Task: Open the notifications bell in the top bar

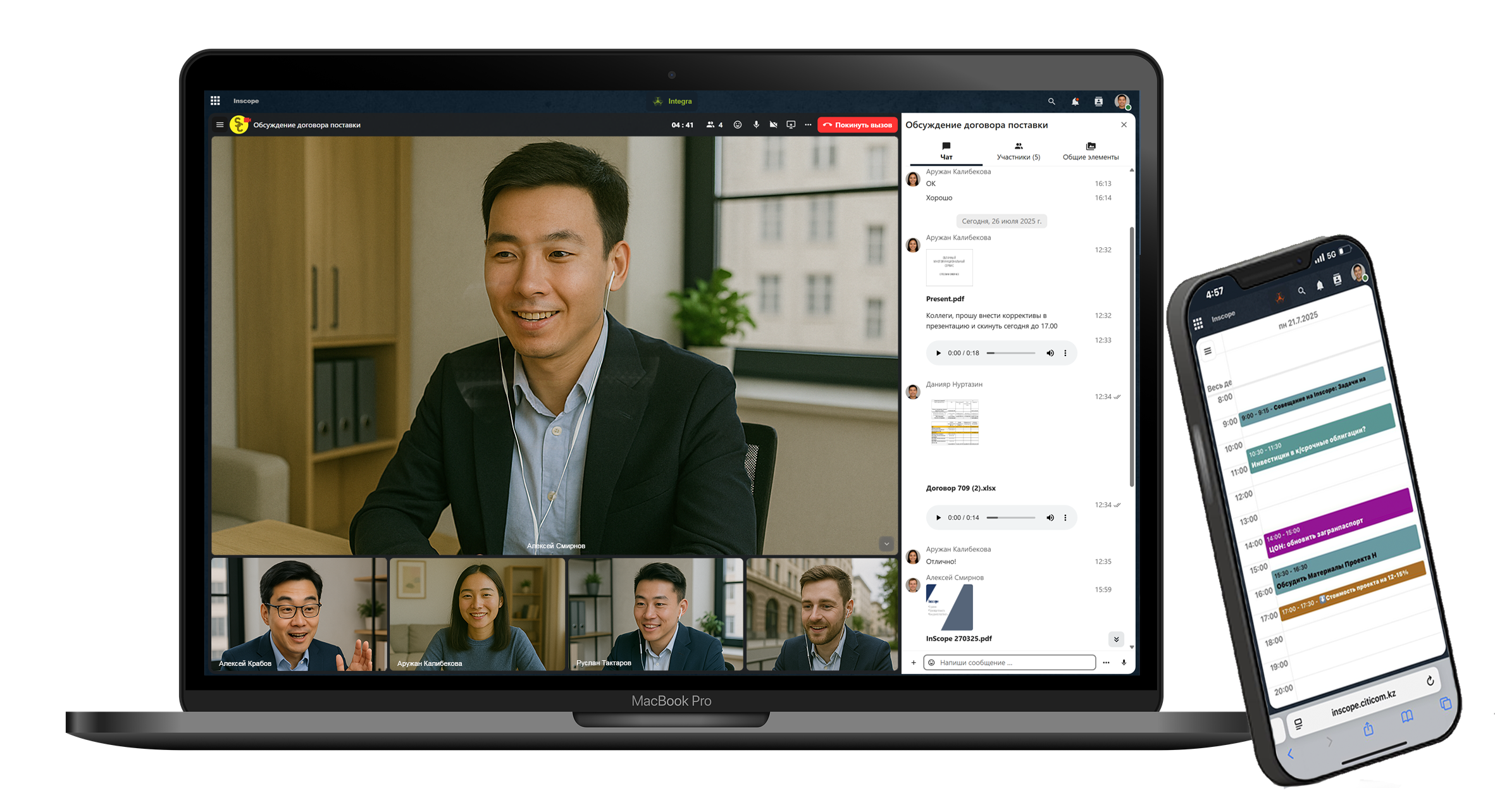Action: point(1075,101)
